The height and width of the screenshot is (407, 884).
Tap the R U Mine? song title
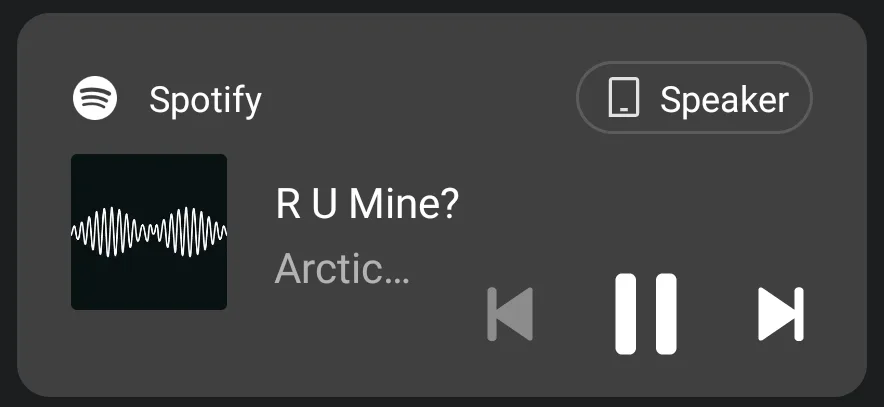pos(368,205)
